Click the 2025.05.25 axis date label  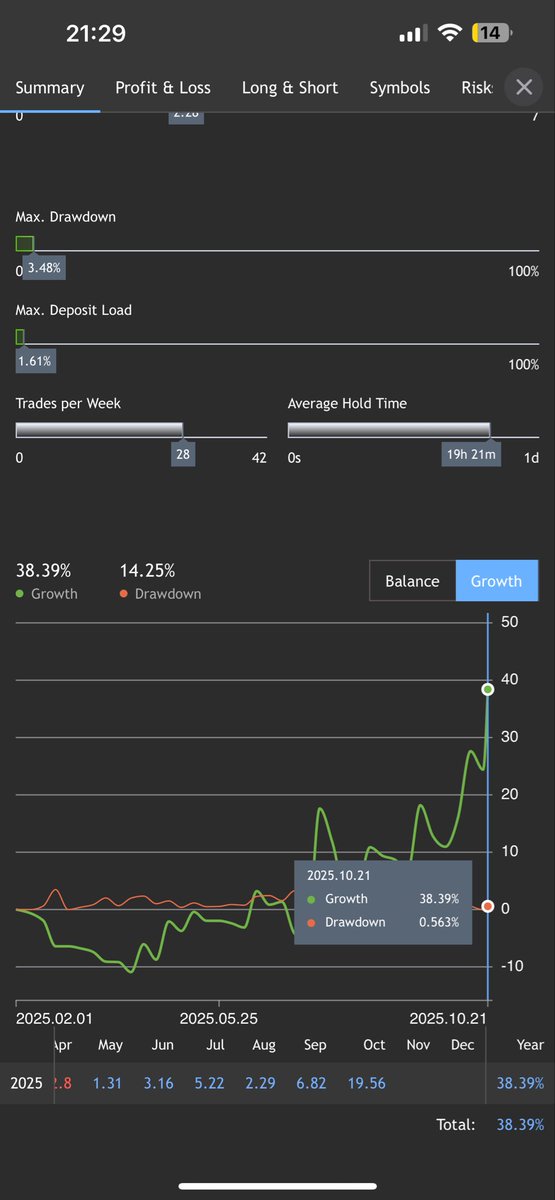coord(219,1018)
